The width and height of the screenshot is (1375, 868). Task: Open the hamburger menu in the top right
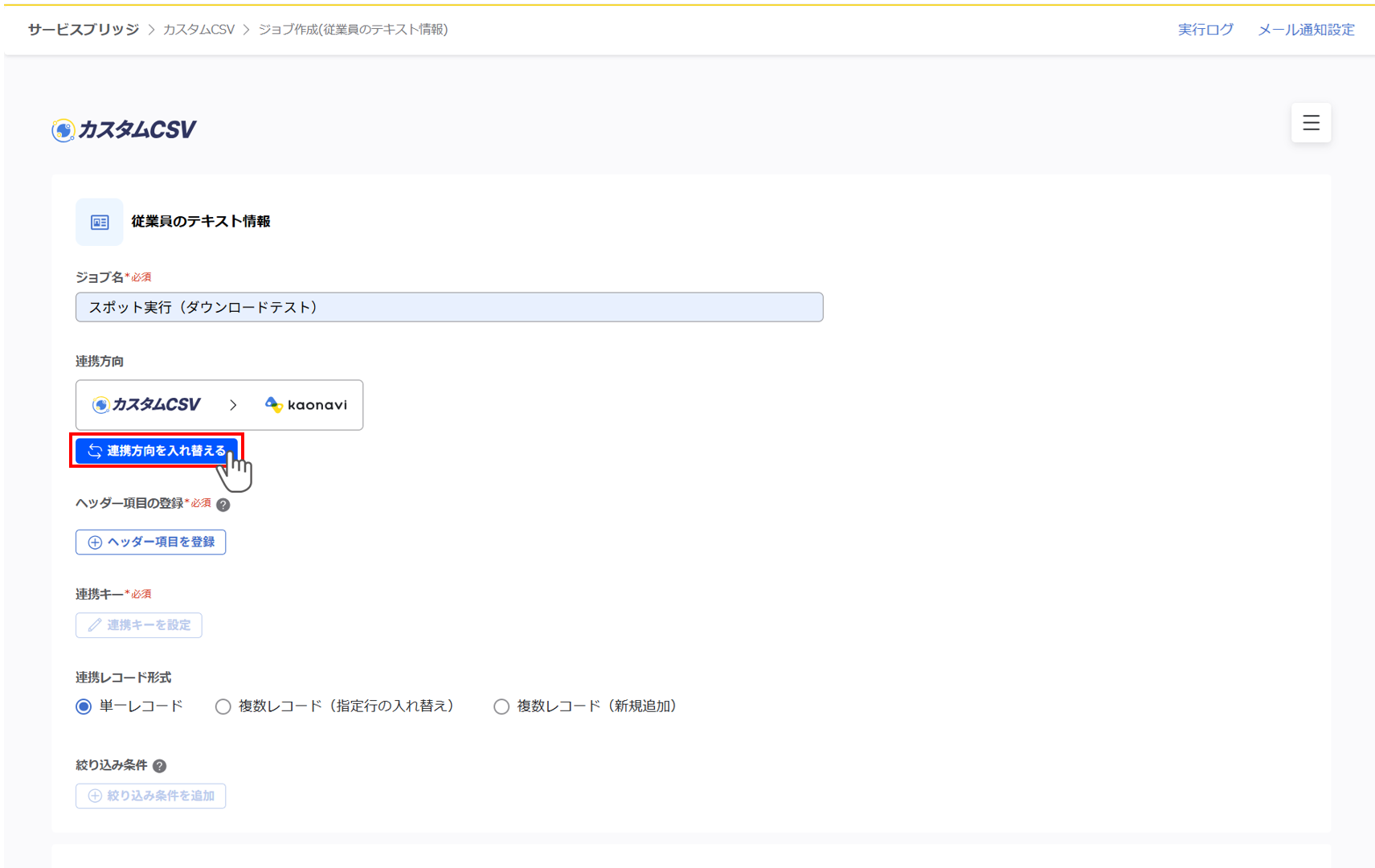coord(1311,123)
